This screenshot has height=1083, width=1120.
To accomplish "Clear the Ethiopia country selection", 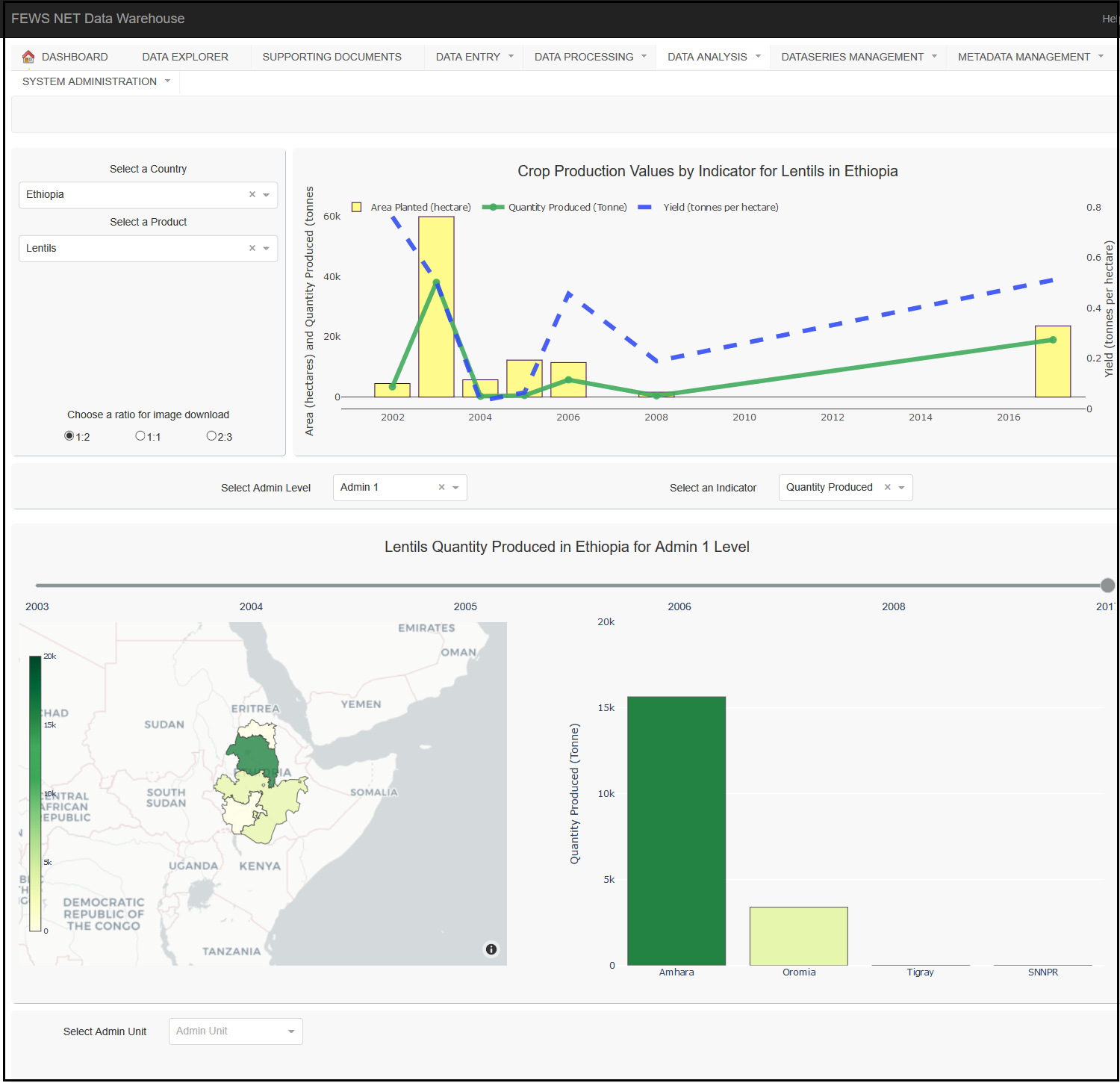I will [x=252, y=194].
